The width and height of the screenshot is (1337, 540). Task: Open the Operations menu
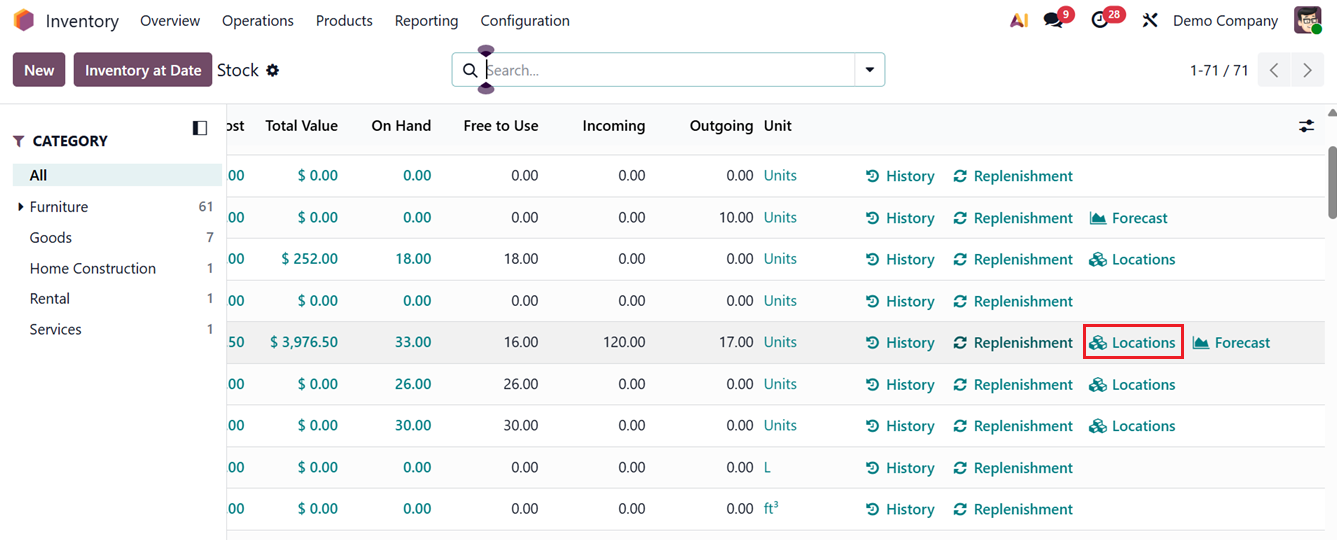click(x=258, y=20)
